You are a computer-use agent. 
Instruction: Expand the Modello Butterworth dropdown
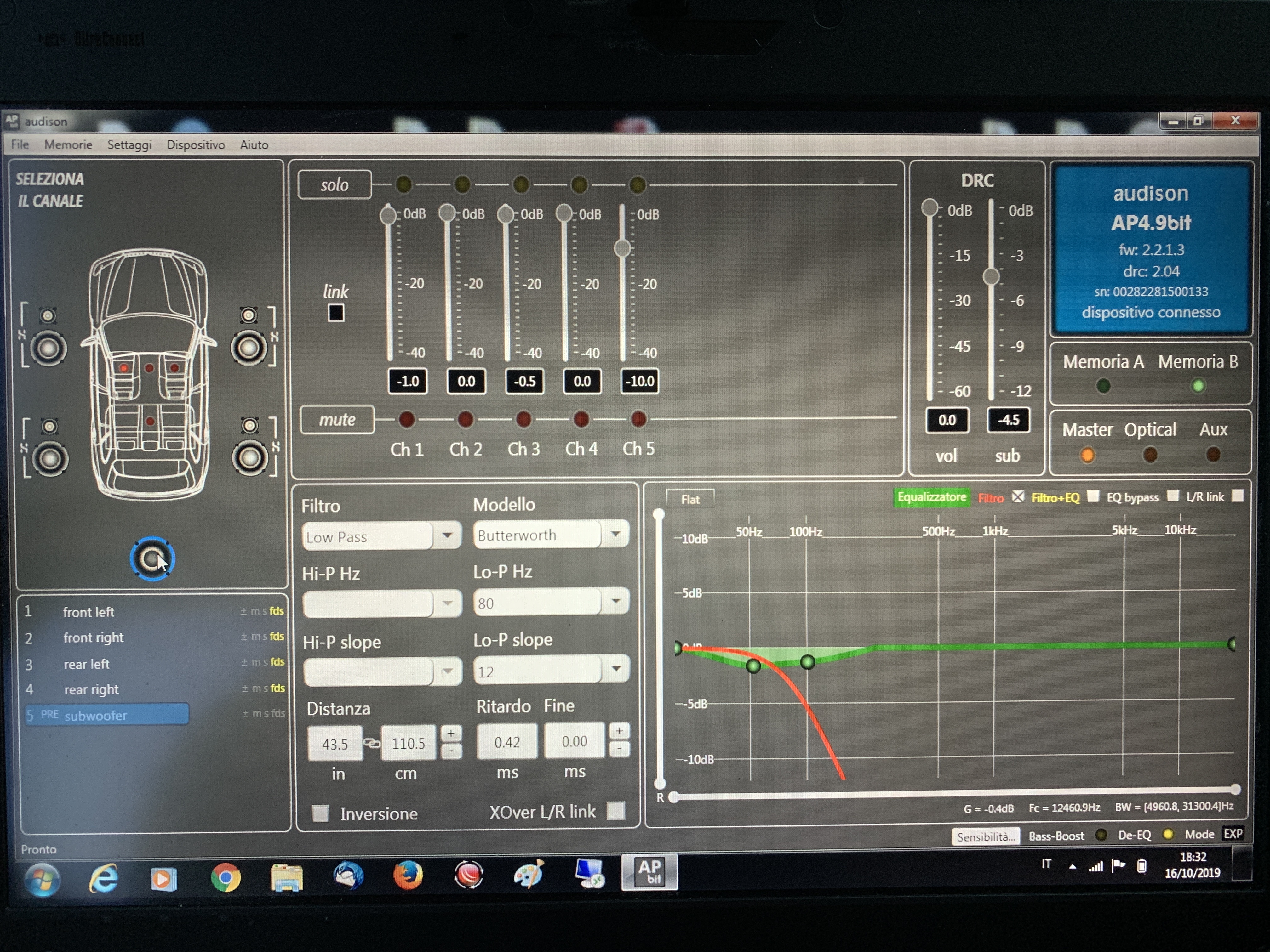(x=551, y=534)
